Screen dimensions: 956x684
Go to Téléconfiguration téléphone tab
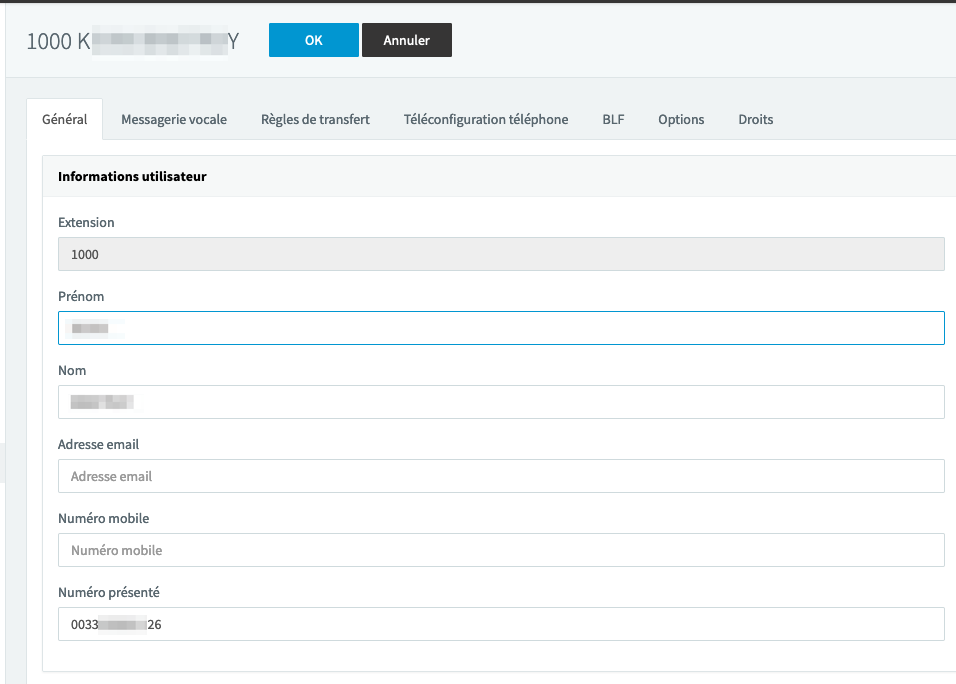point(486,119)
